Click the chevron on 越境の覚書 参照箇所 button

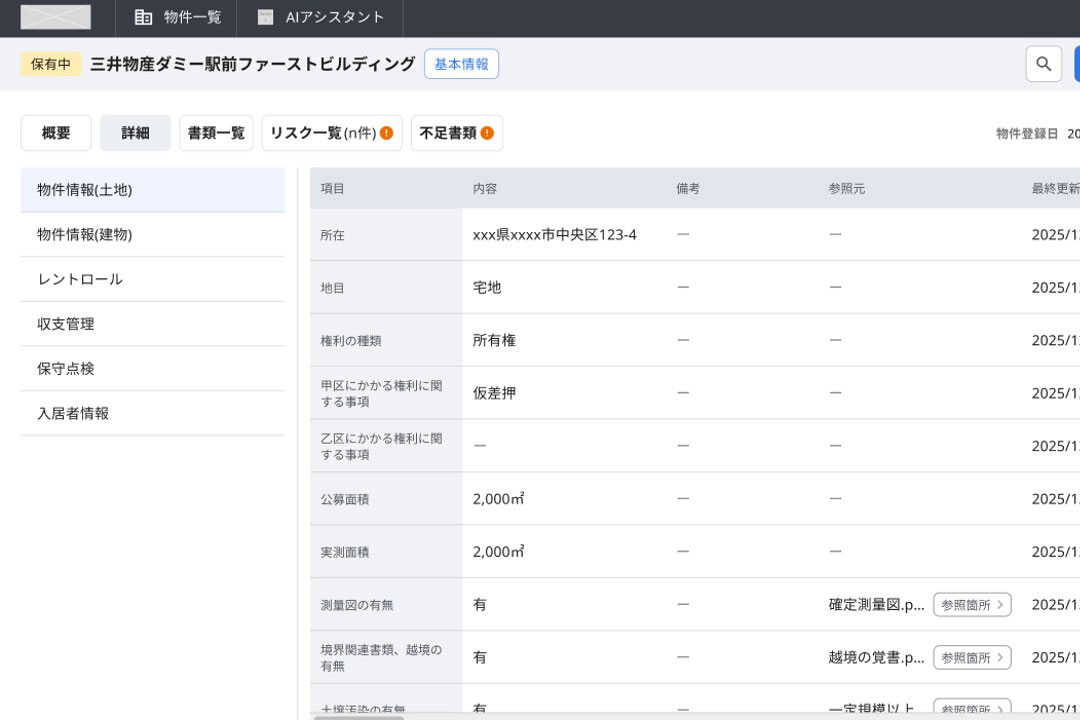[1000, 658]
